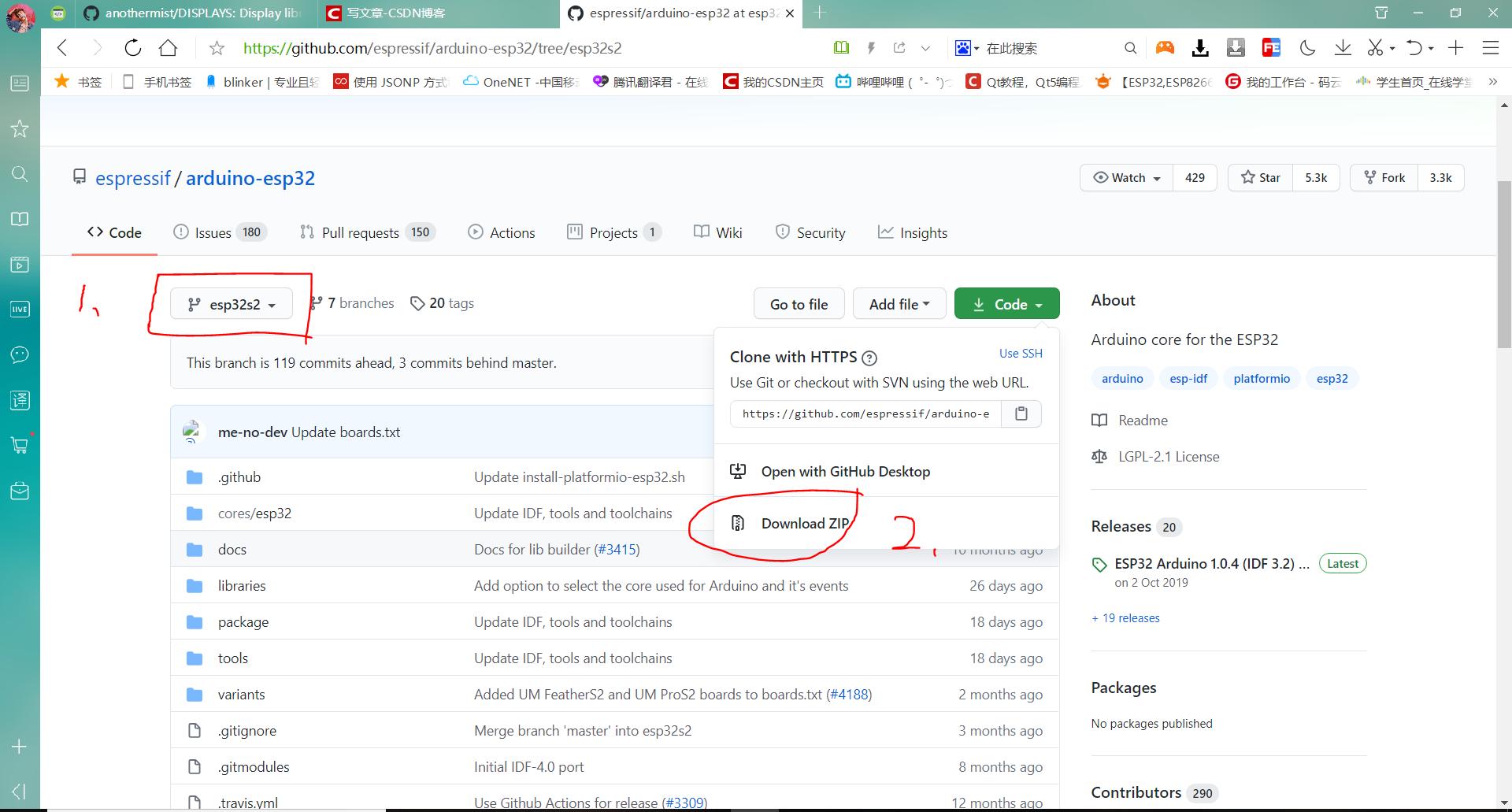Screen dimensions: 1512x812
Task: Close the espressif/arduino-esp32 browser tab
Action: tap(790, 13)
